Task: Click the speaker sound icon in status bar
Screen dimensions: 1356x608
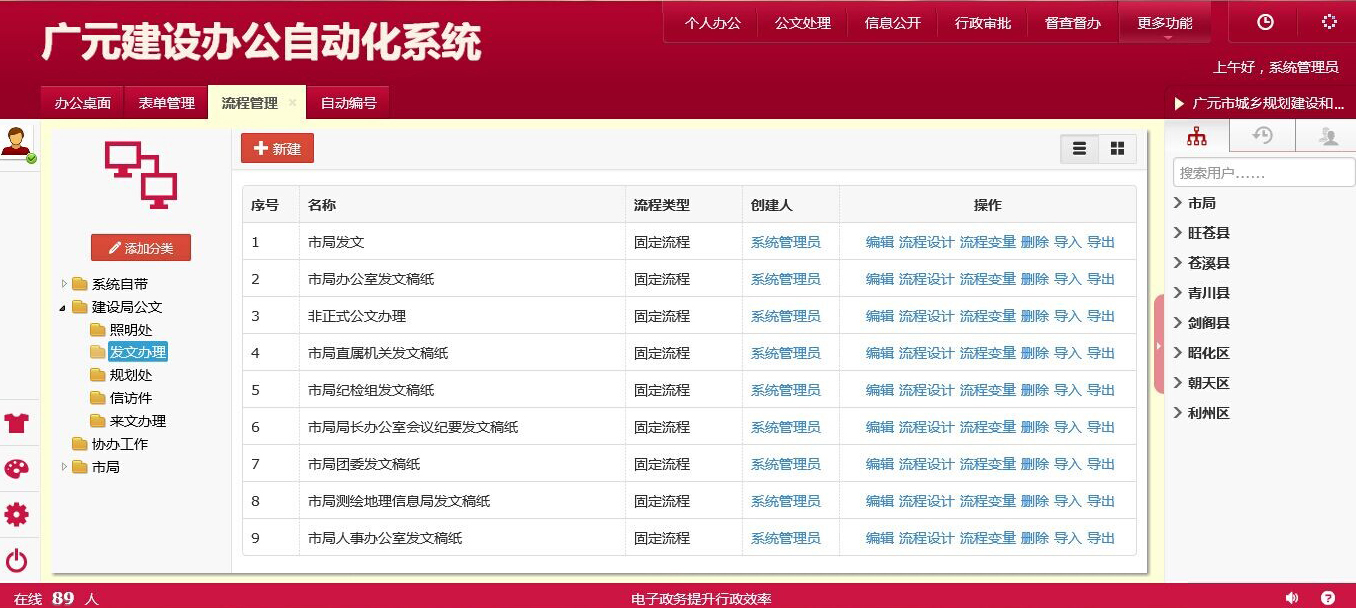Action: 1291,598
